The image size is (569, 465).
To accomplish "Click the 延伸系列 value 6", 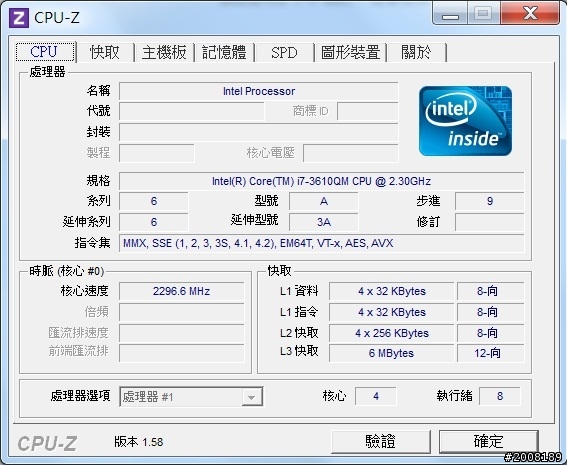I will [x=154, y=222].
